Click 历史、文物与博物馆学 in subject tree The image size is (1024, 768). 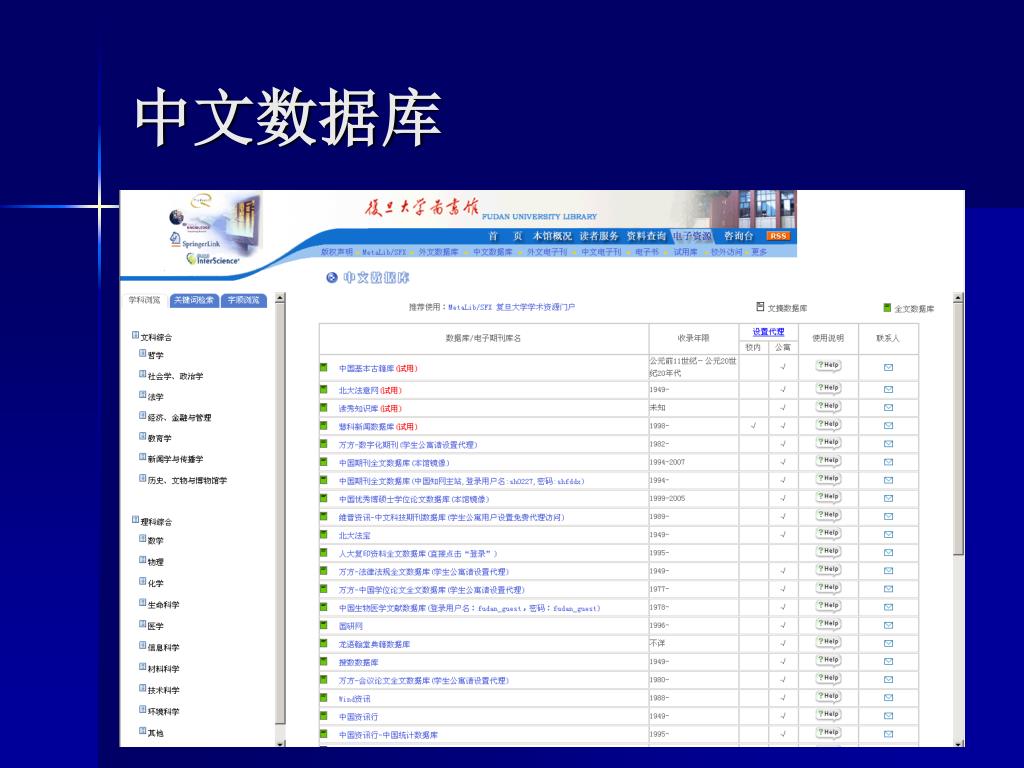tap(187, 480)
